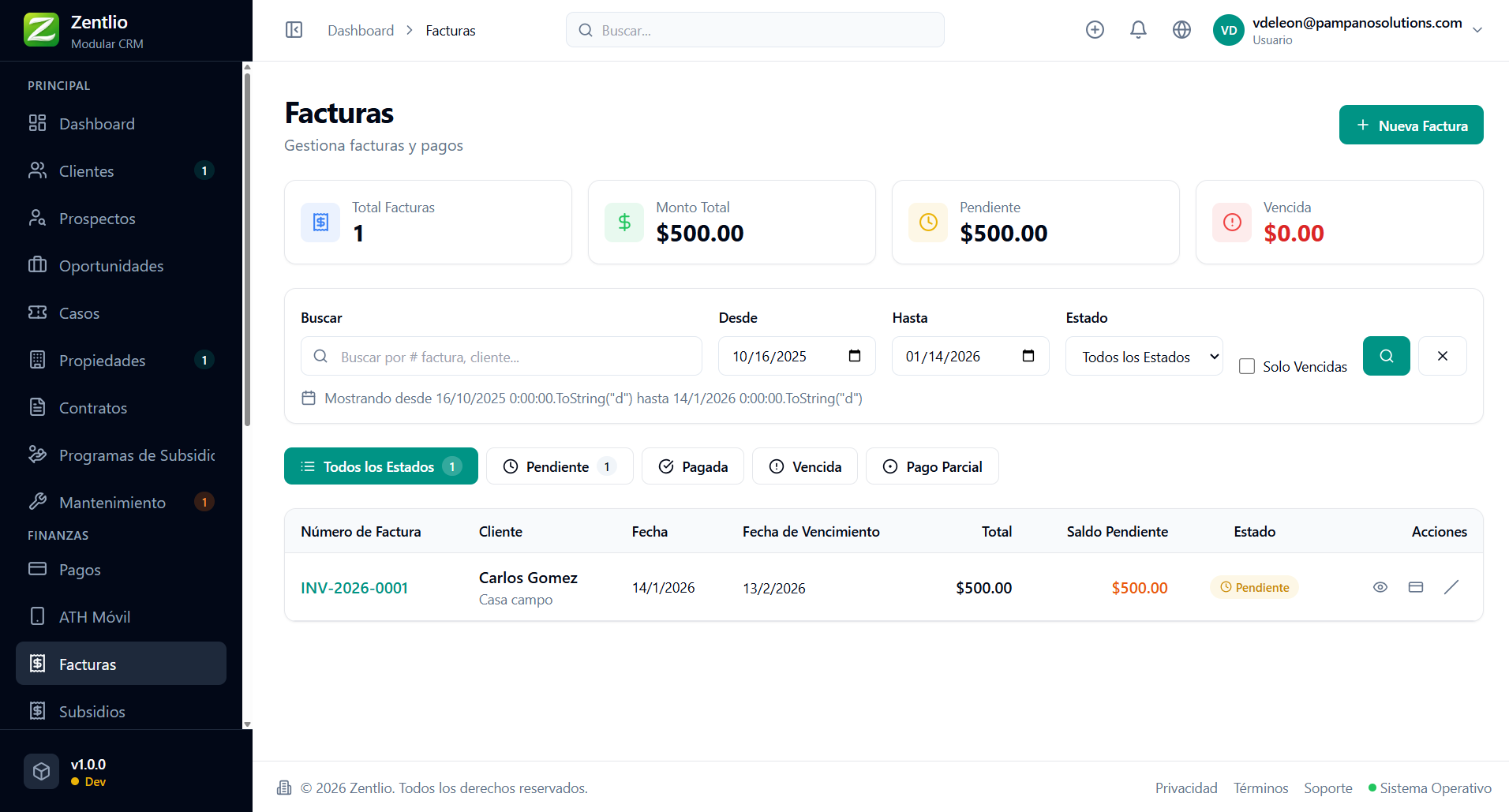Run search with the green magnifier button
Image resolution: width=1509 pixels, height=812 pixels.
1386,356
